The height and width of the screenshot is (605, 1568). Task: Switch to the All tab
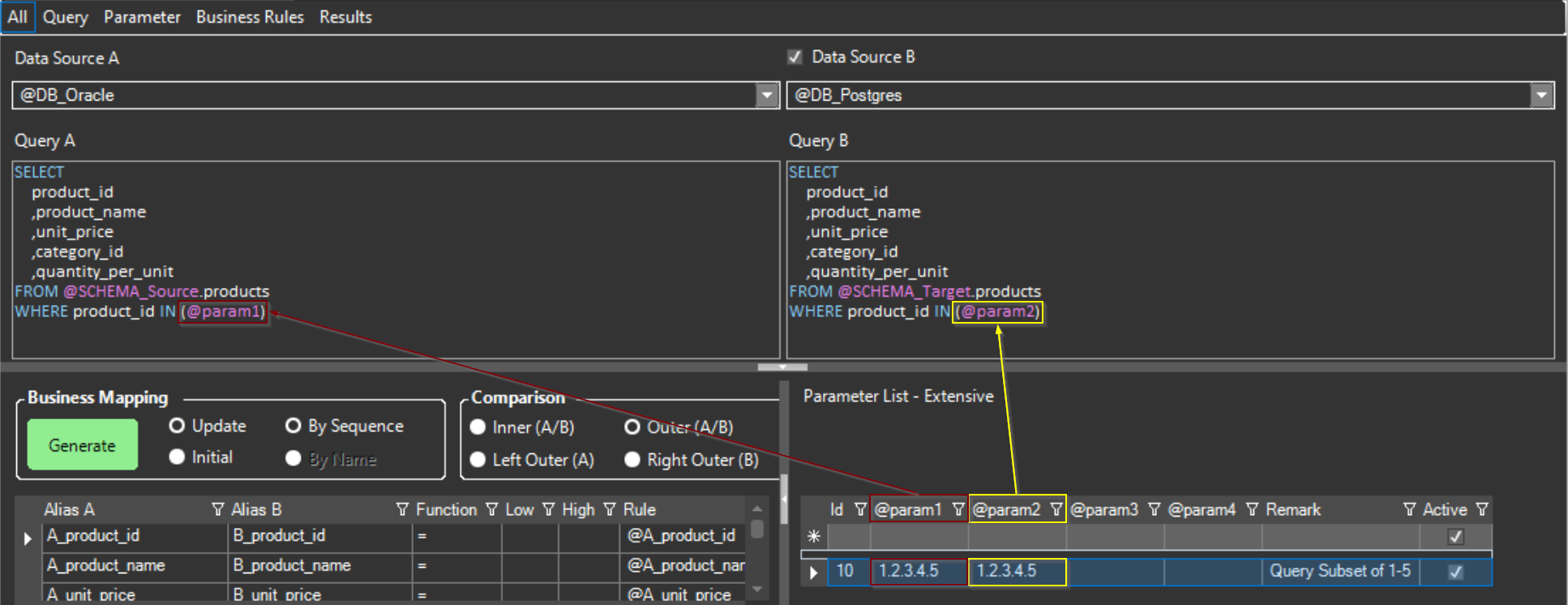[17, 17]
